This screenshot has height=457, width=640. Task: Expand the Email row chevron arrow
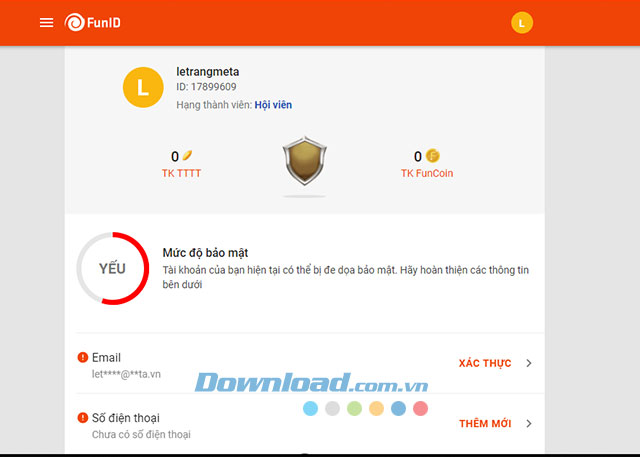point(529,363)
